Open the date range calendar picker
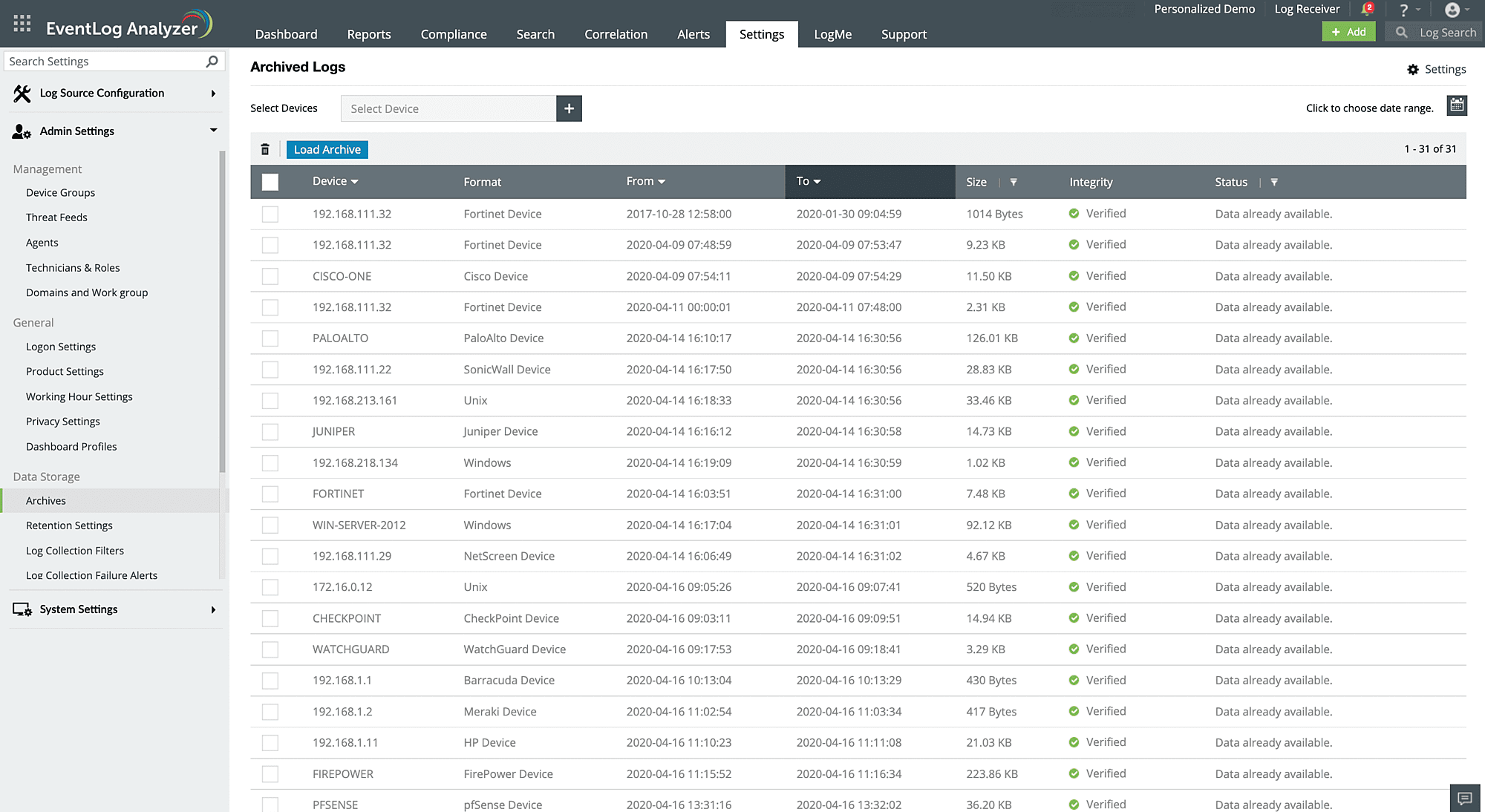This screenshot has height=812, width=1485. (1457, 105)
